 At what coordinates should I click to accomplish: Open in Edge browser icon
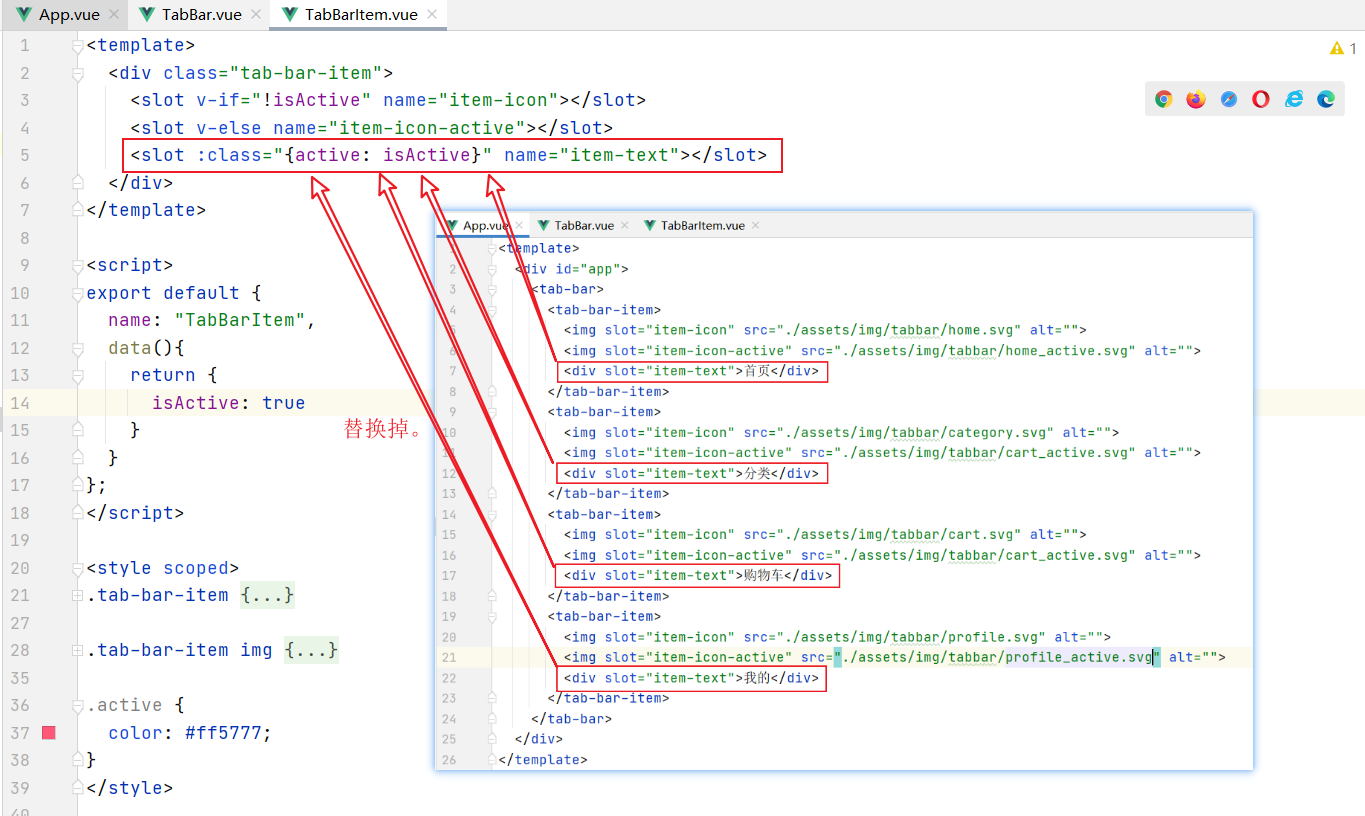pyautogui.click(x=1326, y=99)
